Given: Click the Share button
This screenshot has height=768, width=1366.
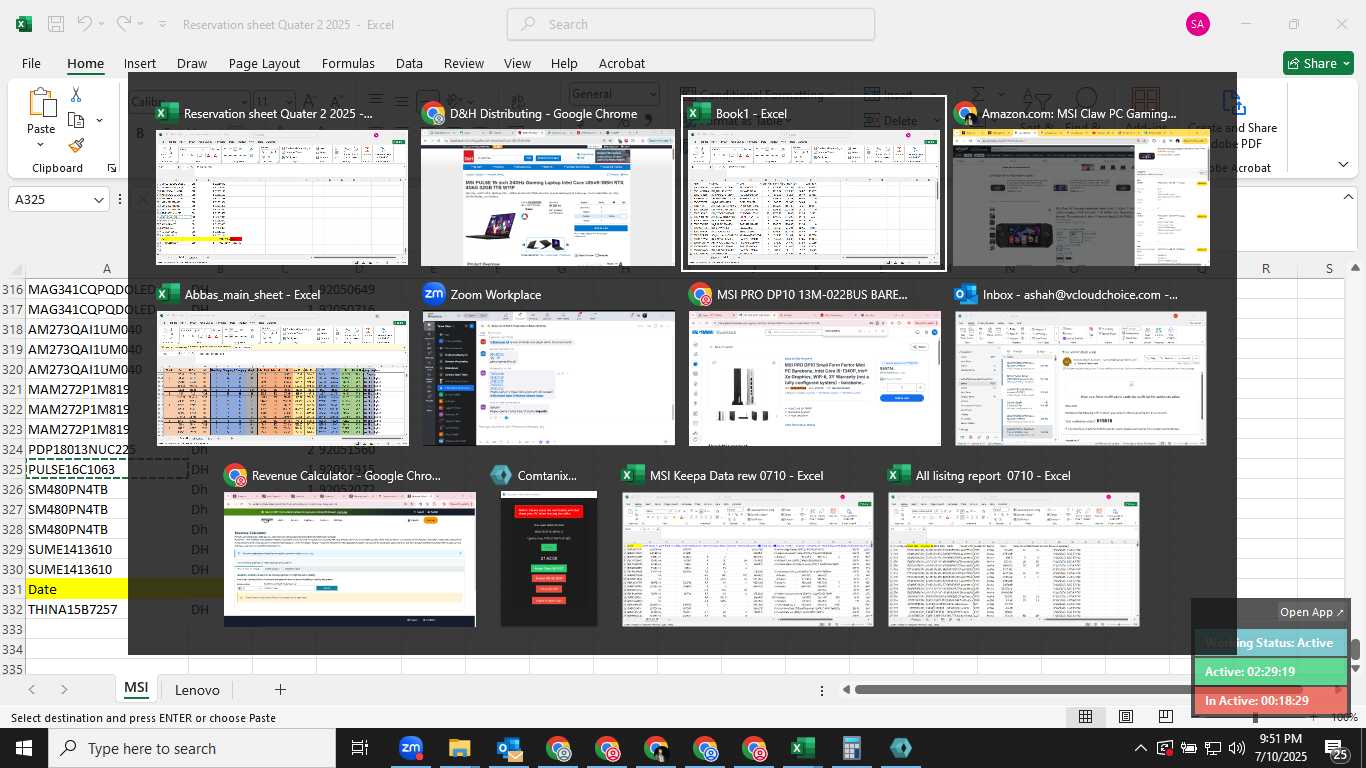Looking at the screenshot, I should pos(1318,63).
